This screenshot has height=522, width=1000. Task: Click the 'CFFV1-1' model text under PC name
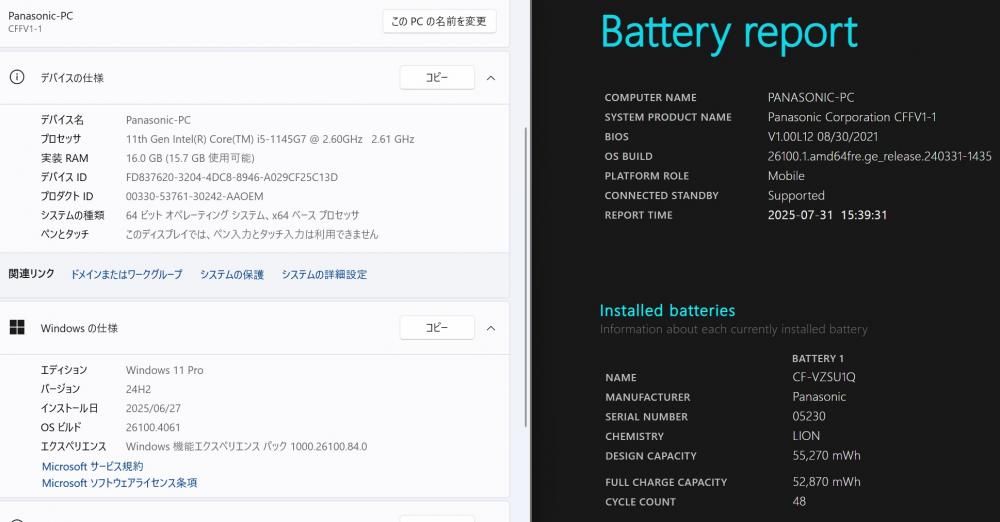26,29
